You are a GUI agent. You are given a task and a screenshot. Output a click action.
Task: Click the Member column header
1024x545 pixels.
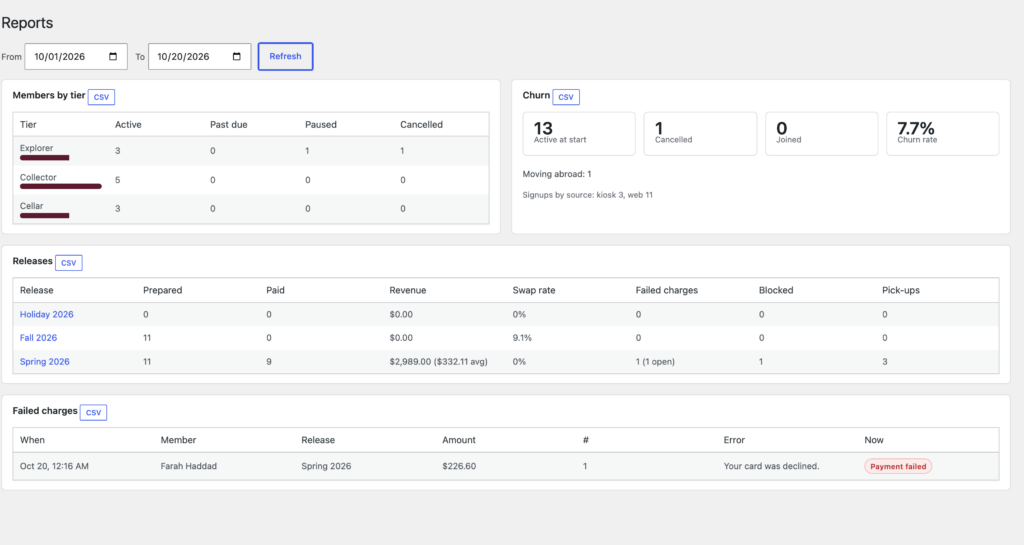pos(178,440)
